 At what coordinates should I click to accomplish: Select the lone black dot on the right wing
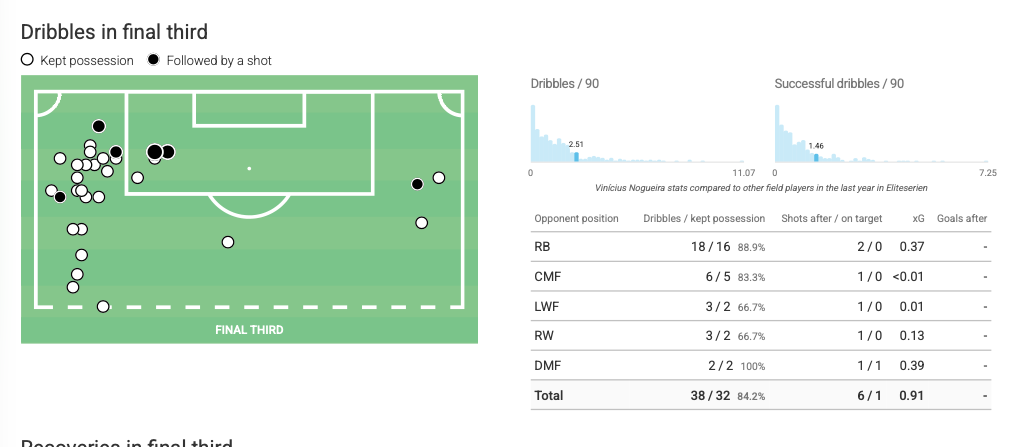click(417, 184)
